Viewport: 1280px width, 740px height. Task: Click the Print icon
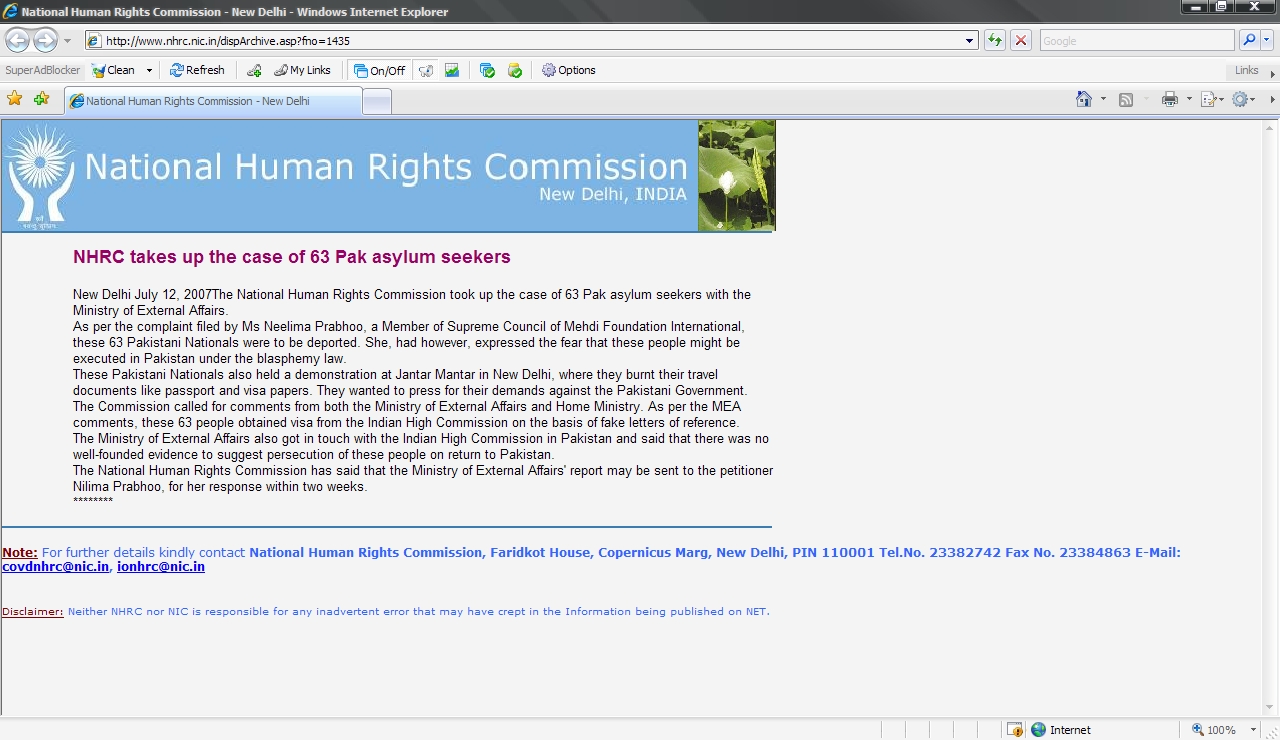pyautogui.click(x=1170, y=99)
